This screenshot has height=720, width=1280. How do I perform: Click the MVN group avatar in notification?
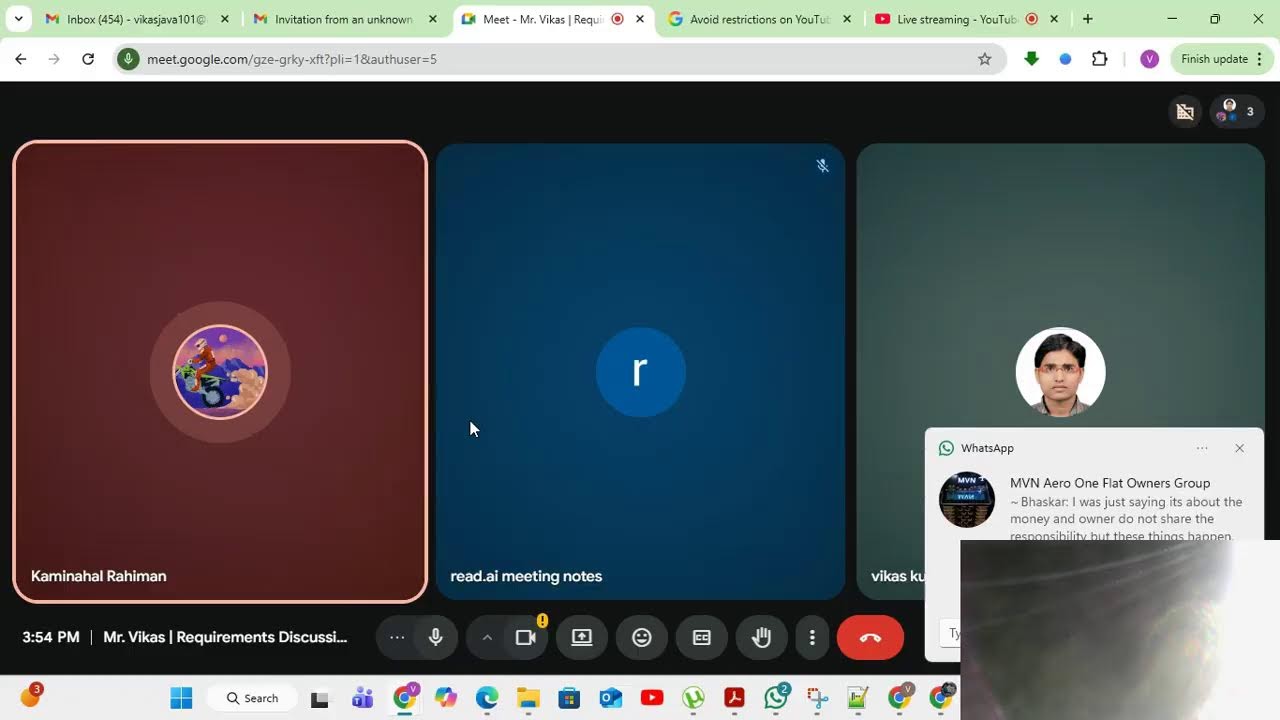click(x=967, y=500)
